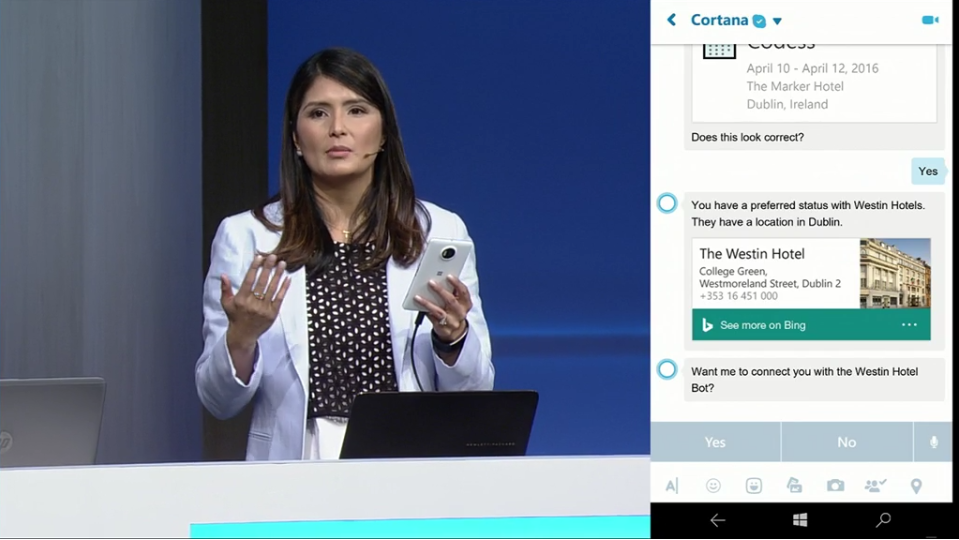Image resolution: width=959 pixels, height=540 pixels.
Task: Click the 'Dublin, Ireland' location text
Action: tap(787, 105)
